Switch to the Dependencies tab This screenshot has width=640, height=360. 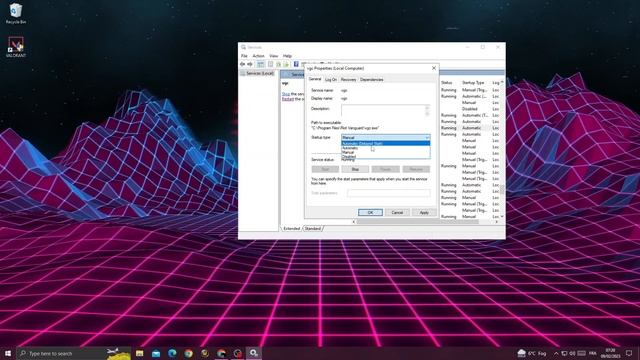[371, 80]
